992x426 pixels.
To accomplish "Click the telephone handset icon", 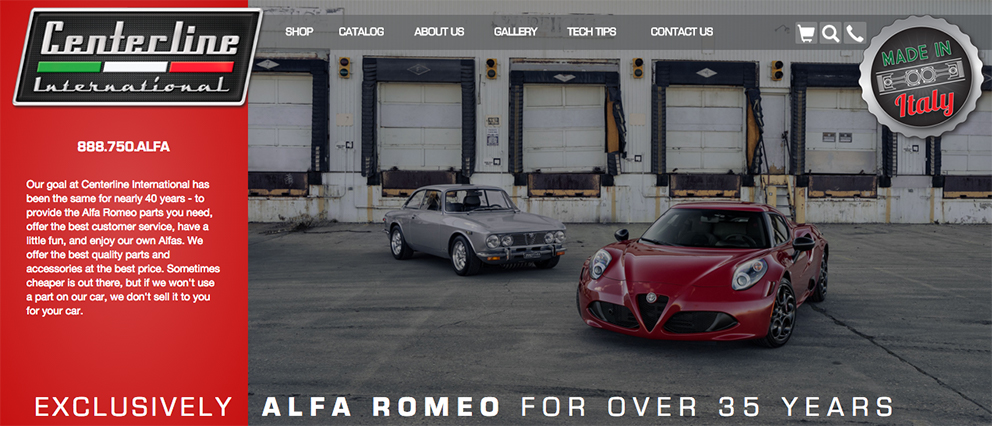I will click(x=855, y=33).
